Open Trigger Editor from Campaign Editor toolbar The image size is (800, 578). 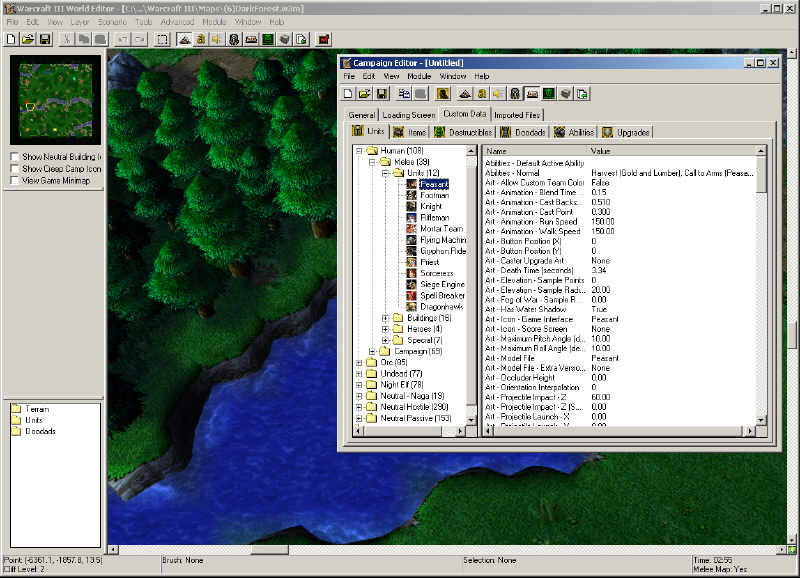tap(482, 94)
